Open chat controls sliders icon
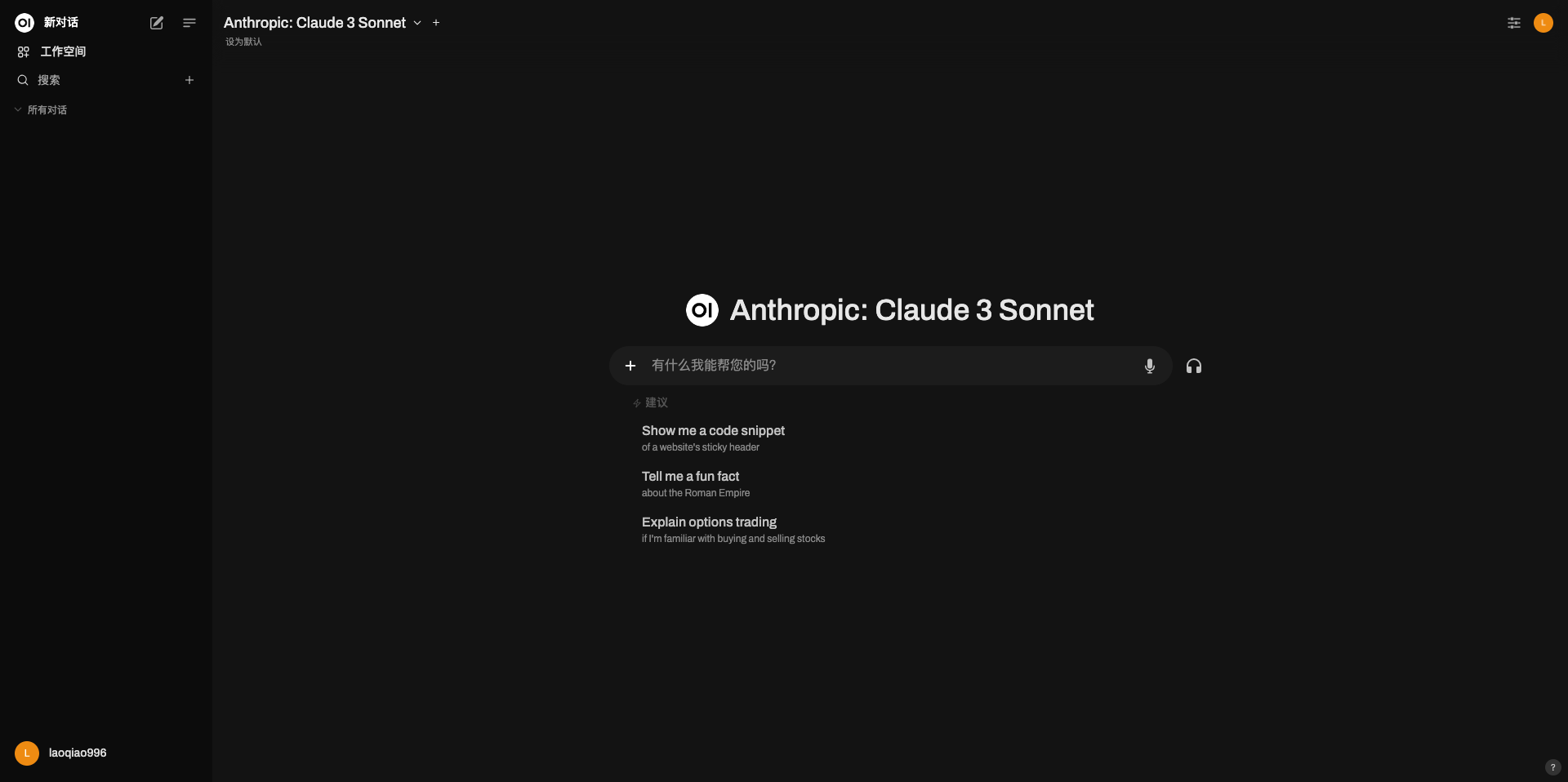The height and width of the screenshot is (782, 1568). [x=1514, y=23]
